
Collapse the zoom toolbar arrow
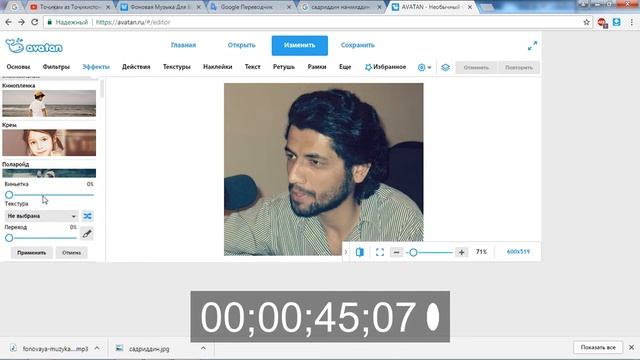coord(346,252)
